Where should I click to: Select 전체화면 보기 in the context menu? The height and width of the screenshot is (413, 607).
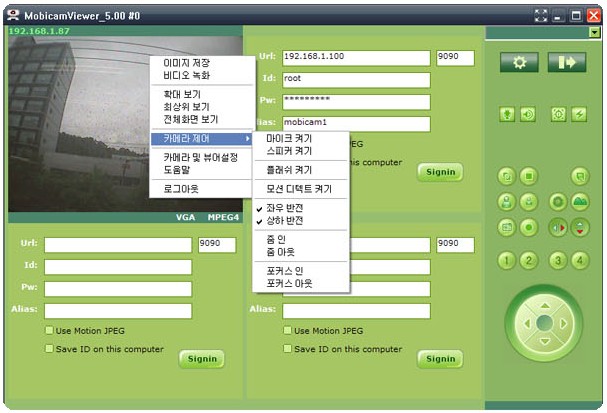(201, 119)
